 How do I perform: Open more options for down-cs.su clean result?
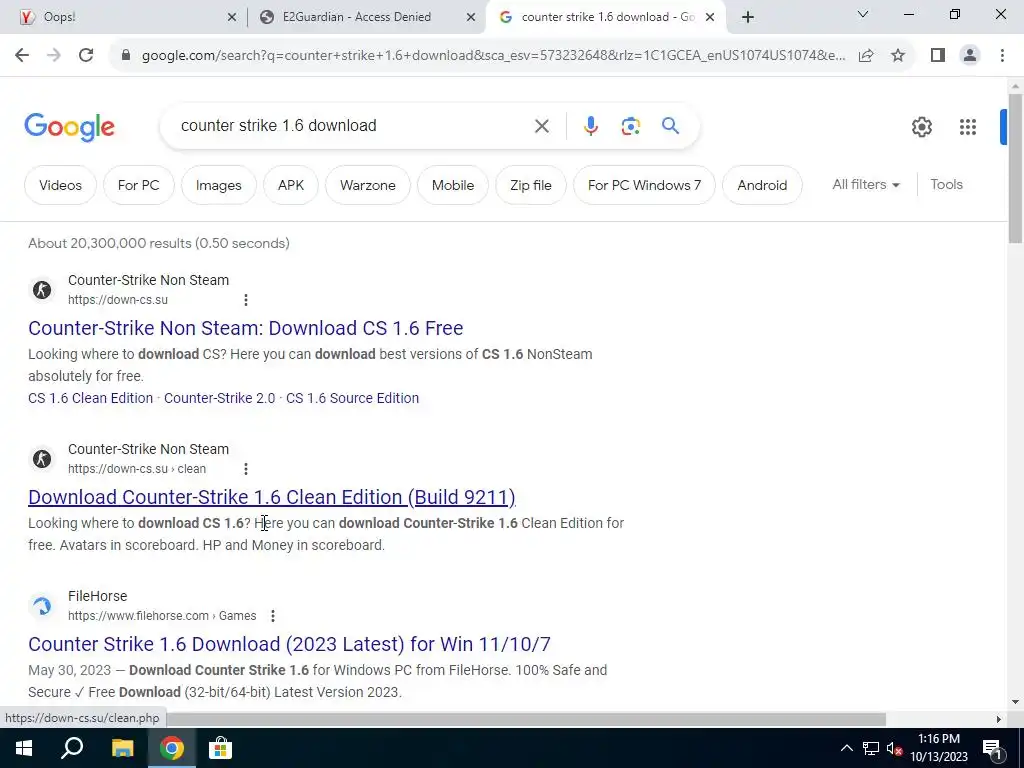click(246, 469)
